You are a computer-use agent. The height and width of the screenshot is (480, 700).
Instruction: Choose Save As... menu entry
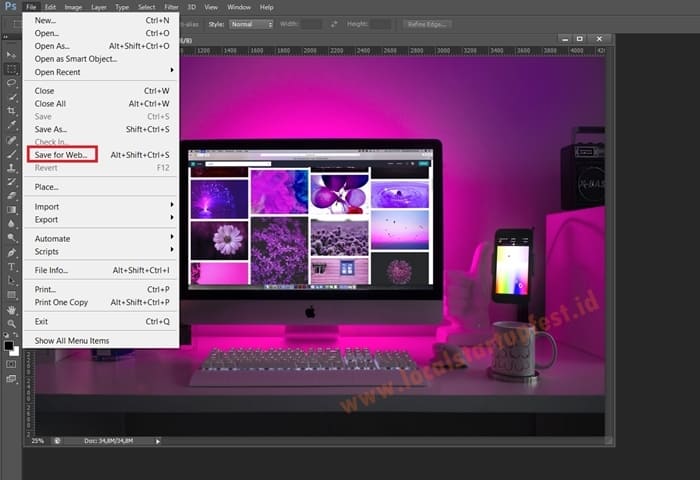coord(101,129)
